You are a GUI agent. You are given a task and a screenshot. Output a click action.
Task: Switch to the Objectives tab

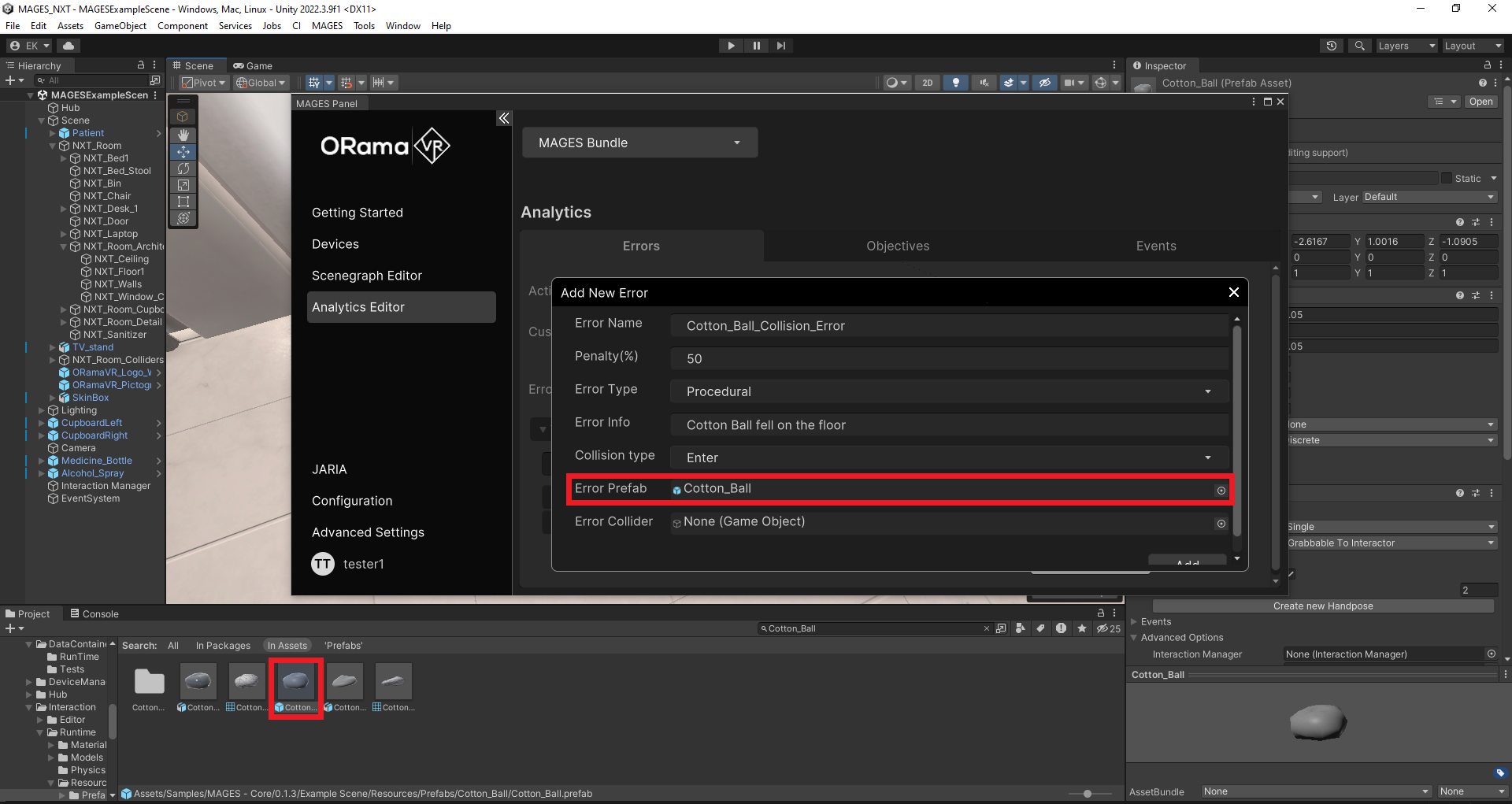898,246
